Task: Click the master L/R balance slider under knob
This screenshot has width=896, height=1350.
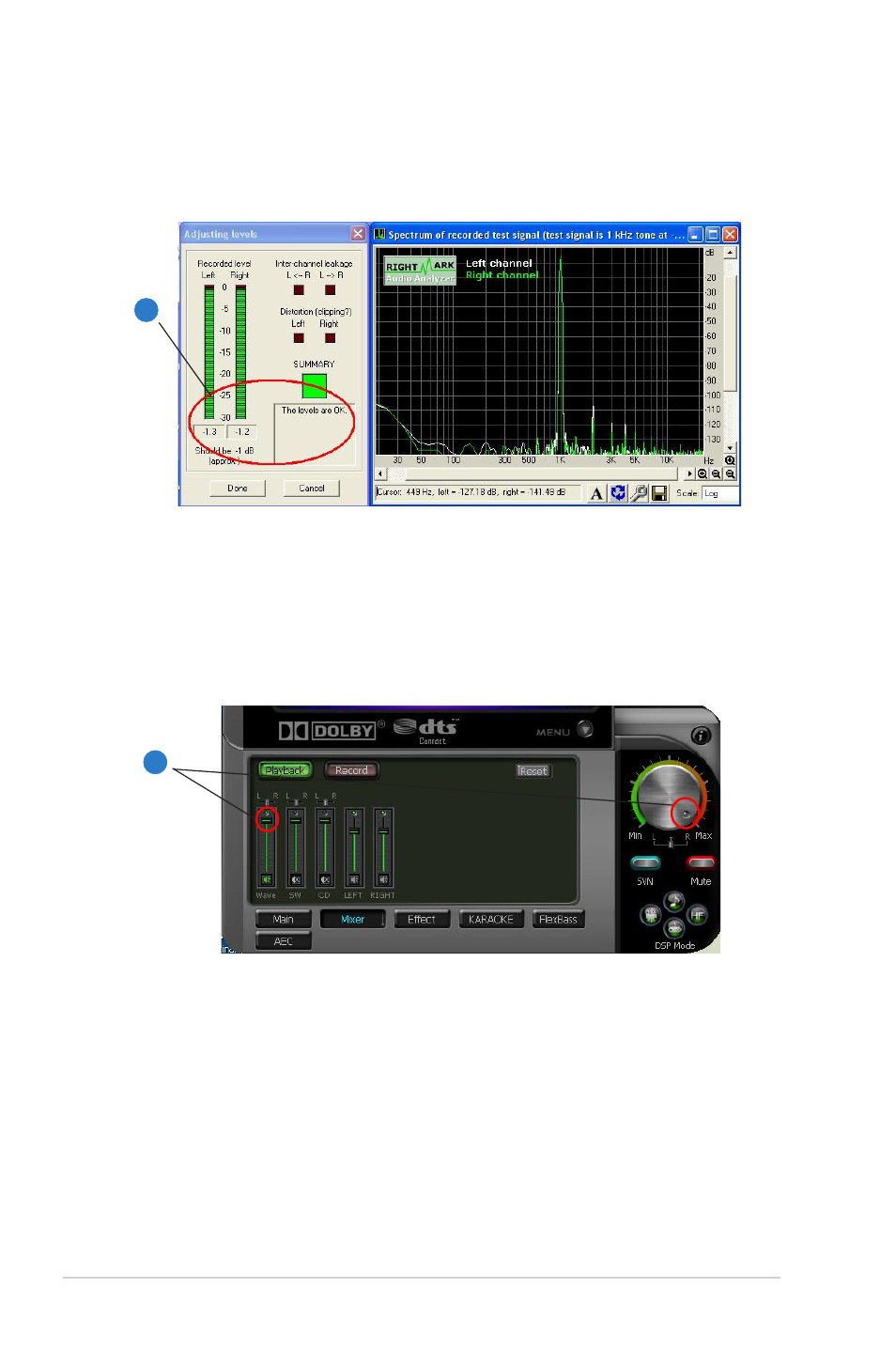Action: [x=671, y=843]
